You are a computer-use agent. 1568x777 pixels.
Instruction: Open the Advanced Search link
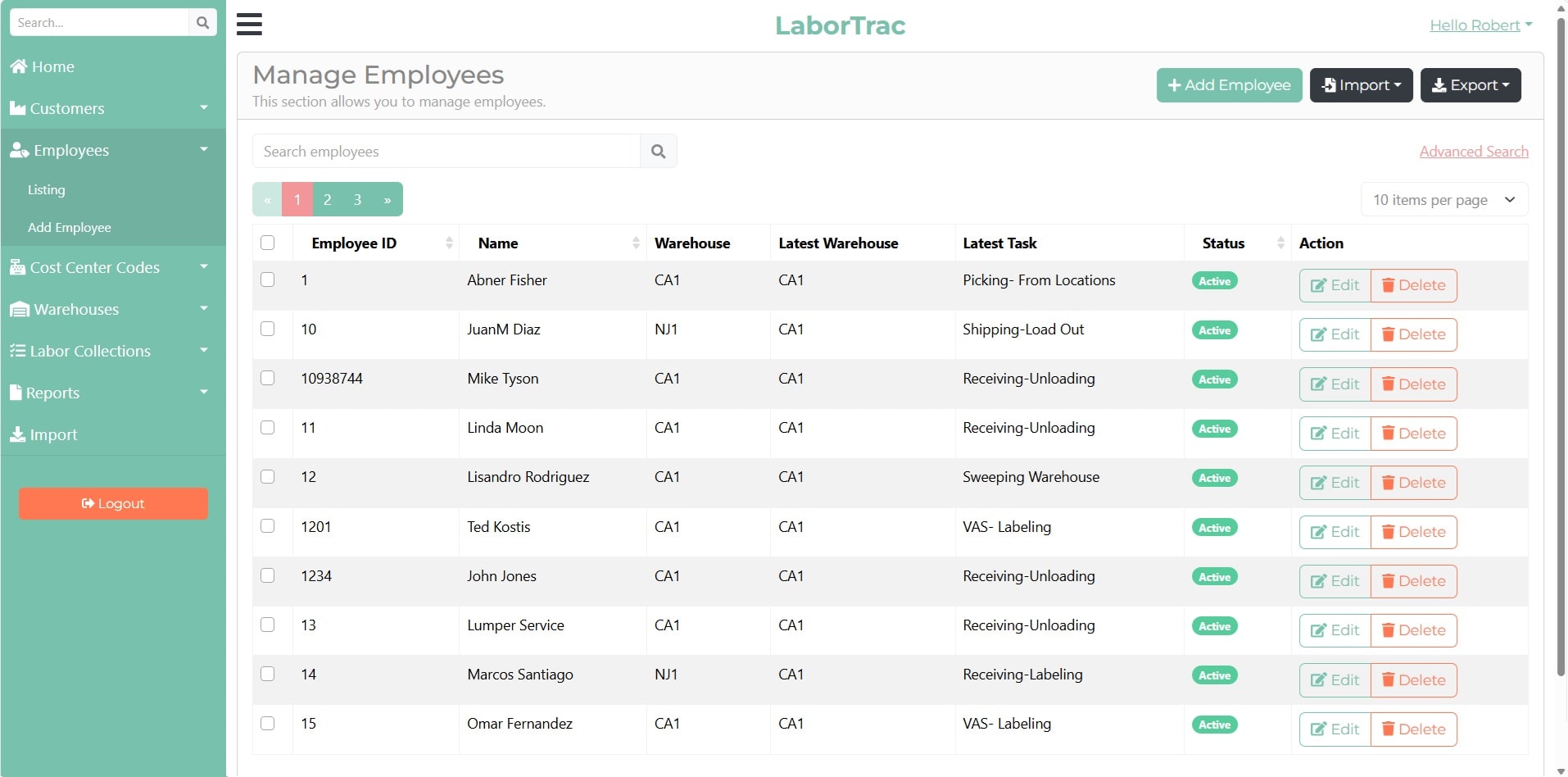coord(1473,152)
